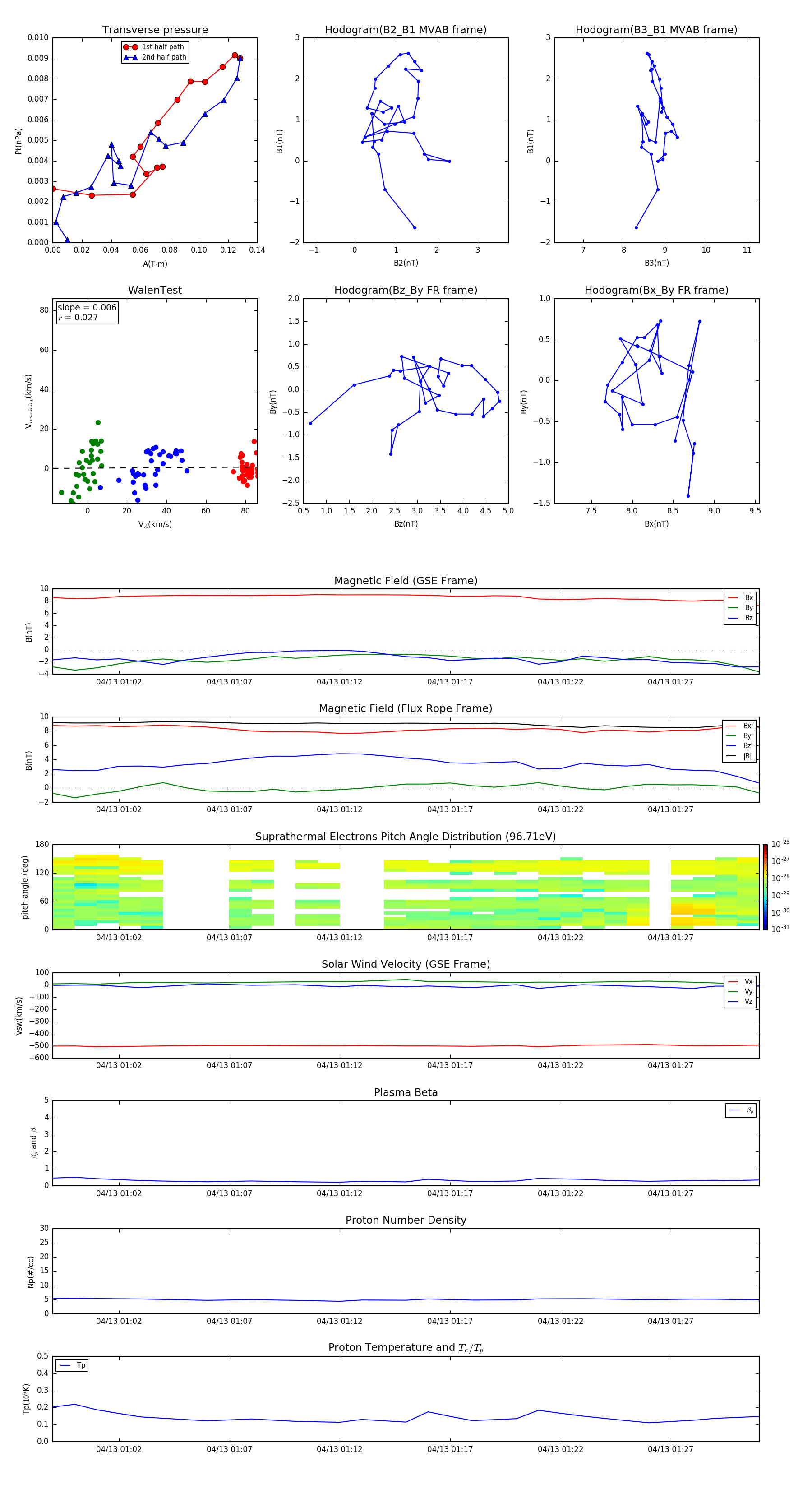This screenshot has width=812, height=1489.
Task: Click the 'Solar Wind Velocity (GSE Frame)' title
Action: [x=406, y=964]
